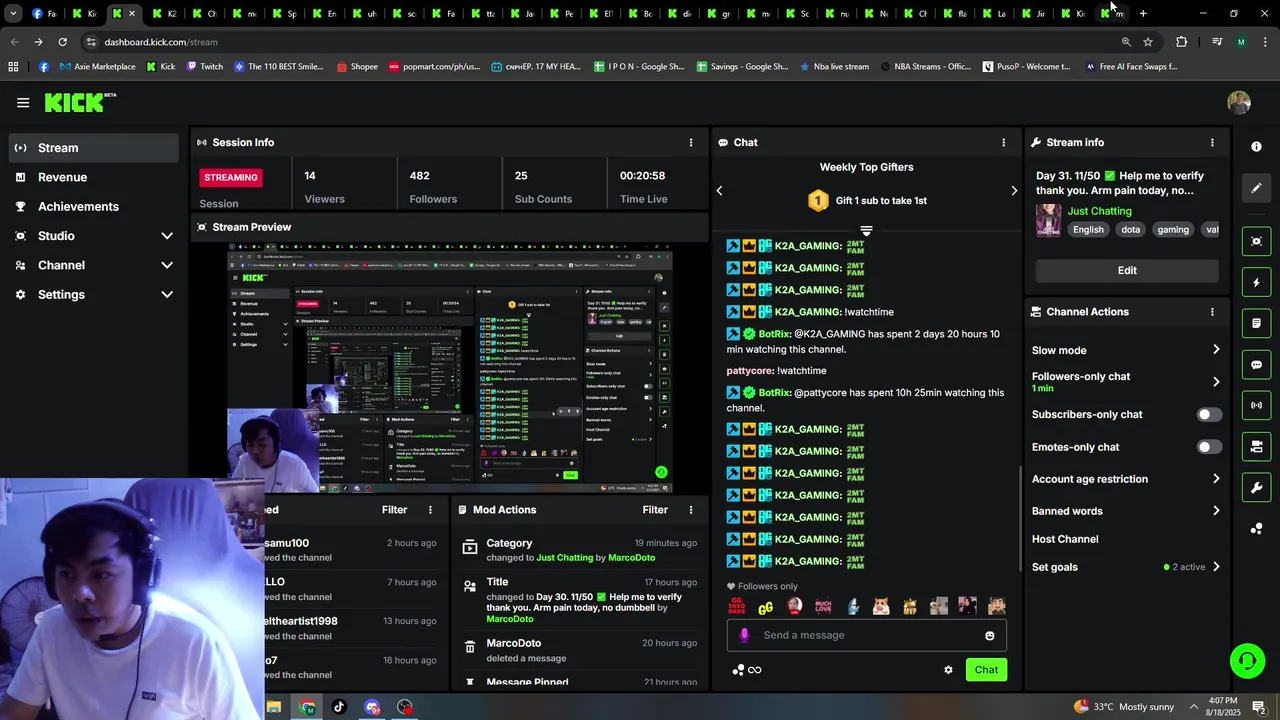Click the wrench widget icon in sidebar
This screenshot has height=720, width=1280.
point(1256,488)
